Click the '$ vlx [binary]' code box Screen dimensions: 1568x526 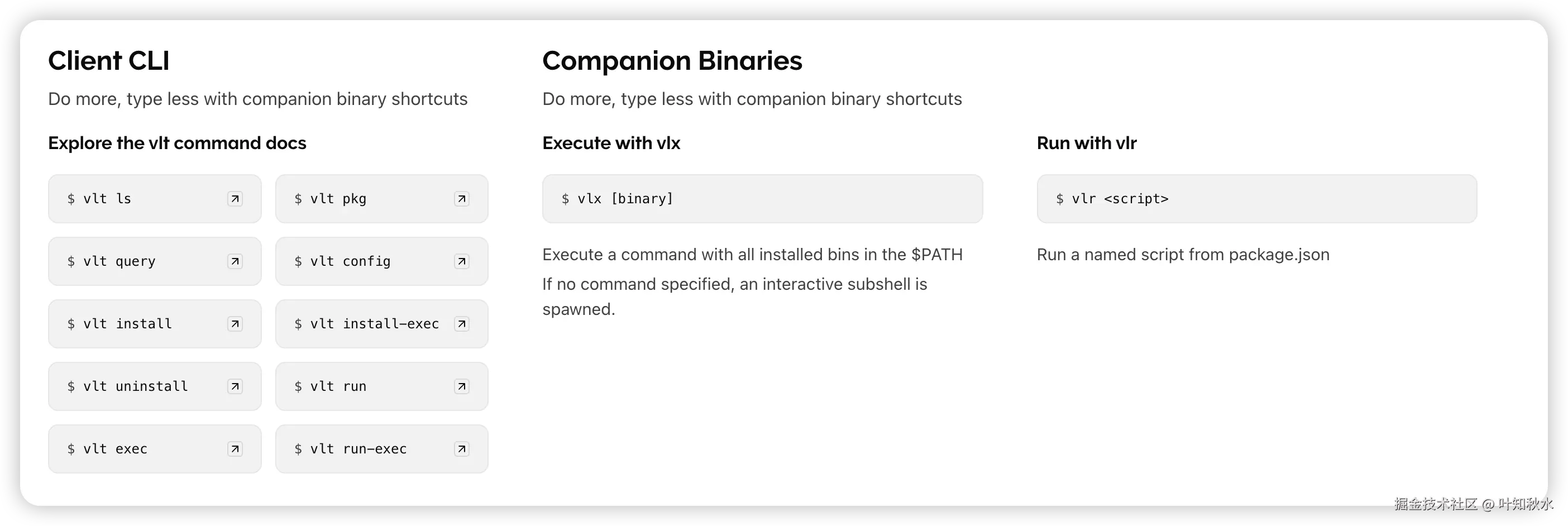pyautogui.click(x=762, y=199)
